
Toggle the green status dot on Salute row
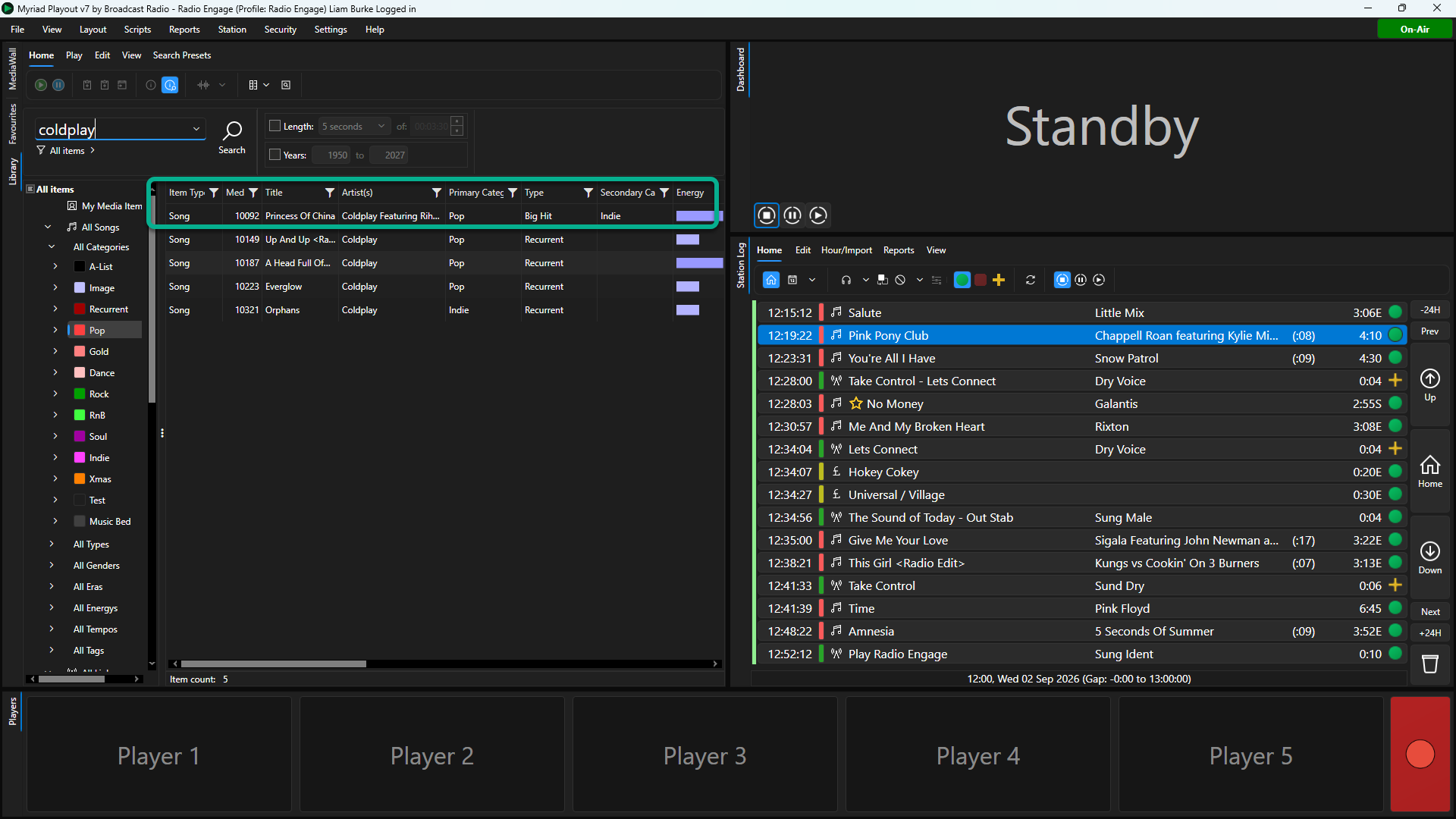(x=1395, y=312)
